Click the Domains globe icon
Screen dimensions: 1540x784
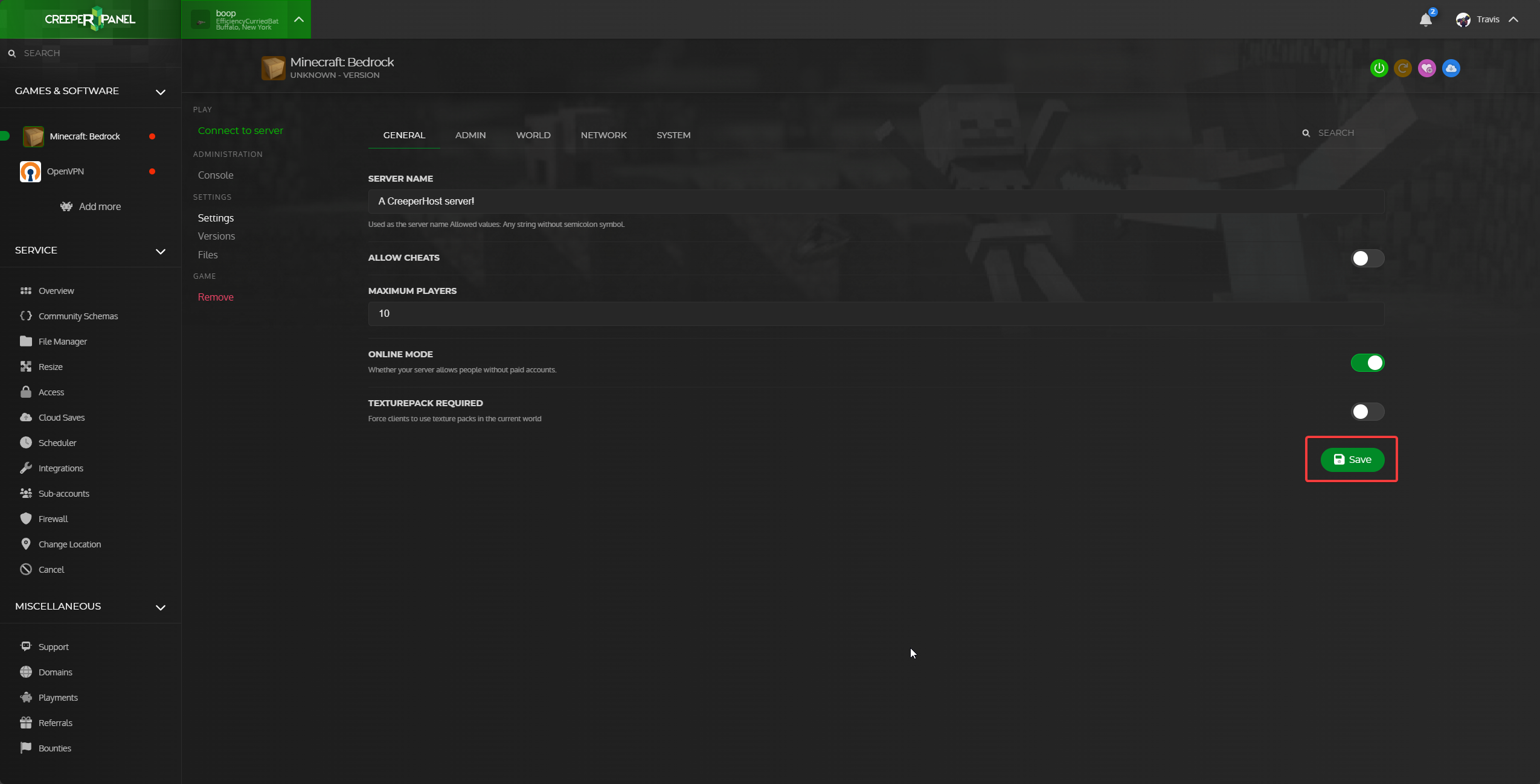[x=26, y=672]
